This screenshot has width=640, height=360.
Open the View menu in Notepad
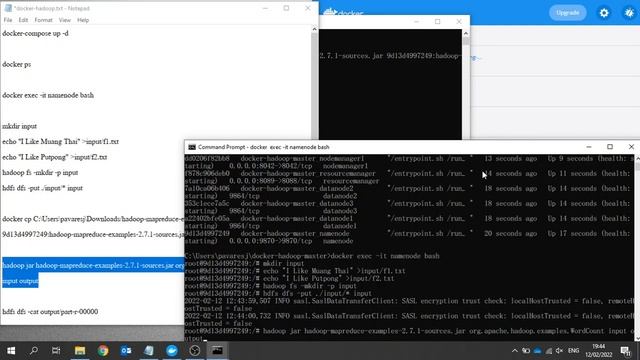pos(64,20)
